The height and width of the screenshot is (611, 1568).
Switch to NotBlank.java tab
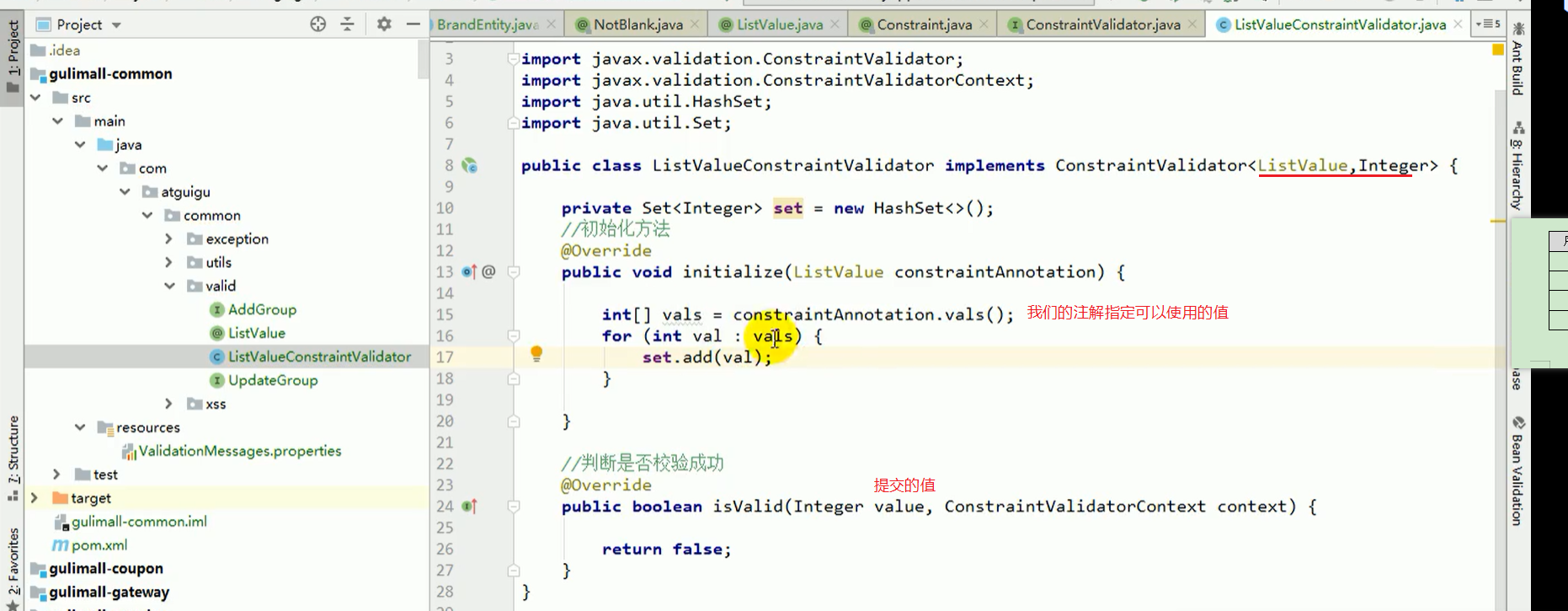click(x=637, y=24)
